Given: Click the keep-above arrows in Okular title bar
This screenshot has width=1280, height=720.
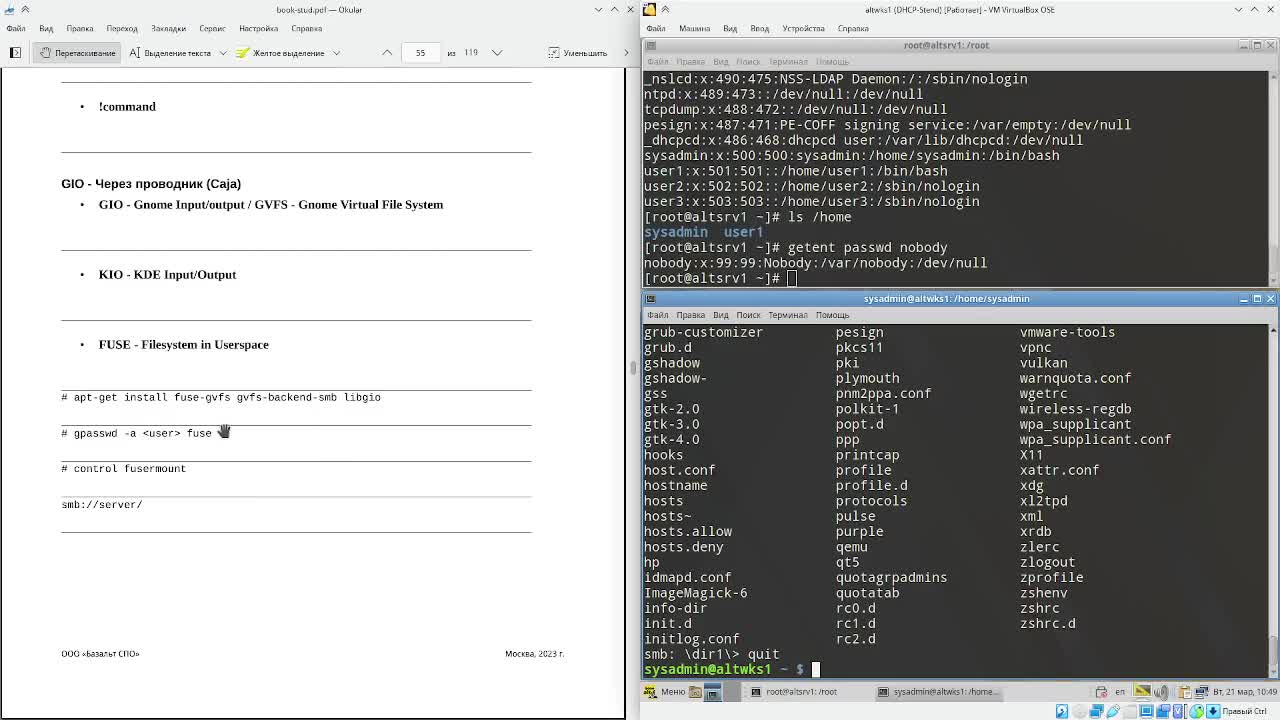Looking at the screenshot, I should (x=25, y=9).
